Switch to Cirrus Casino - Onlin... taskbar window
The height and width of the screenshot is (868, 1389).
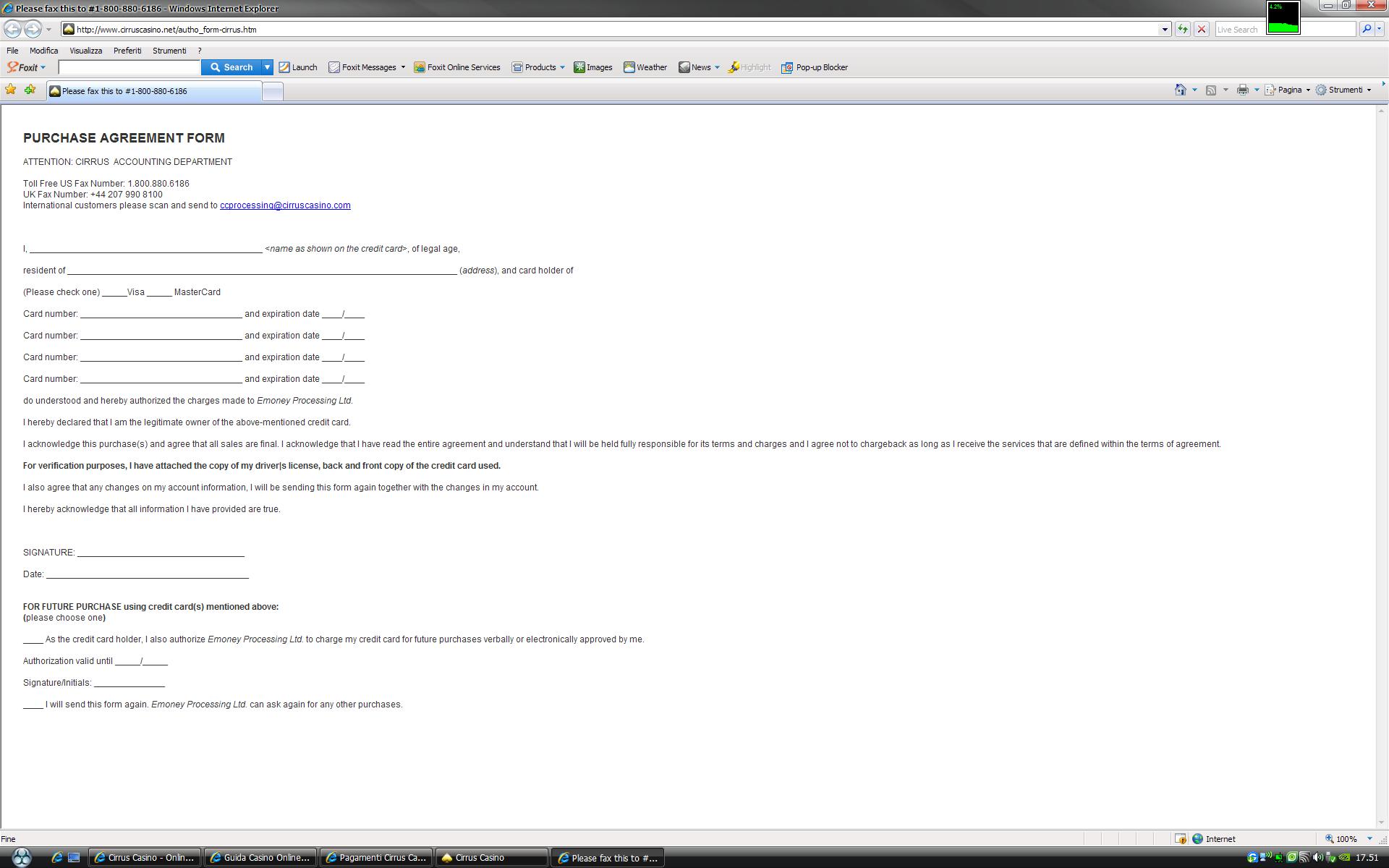tap(145, 858)
